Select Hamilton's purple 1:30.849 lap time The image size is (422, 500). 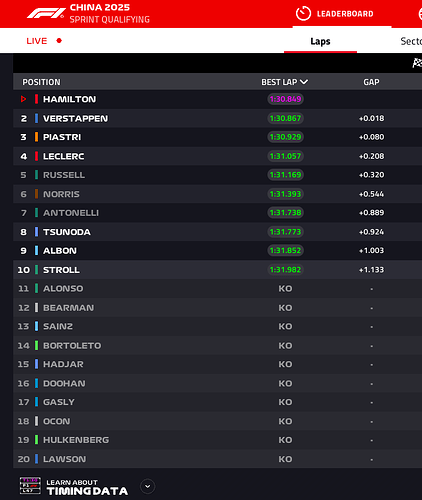pos(285,99)
